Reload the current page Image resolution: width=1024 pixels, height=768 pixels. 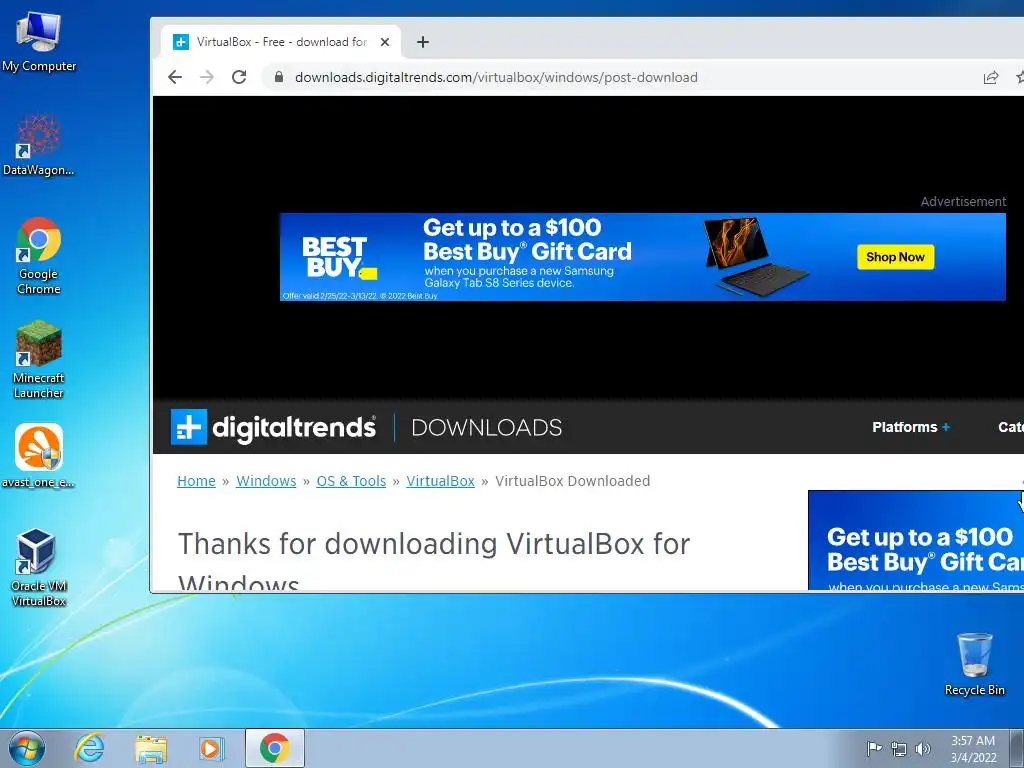(x=239, y=77)
